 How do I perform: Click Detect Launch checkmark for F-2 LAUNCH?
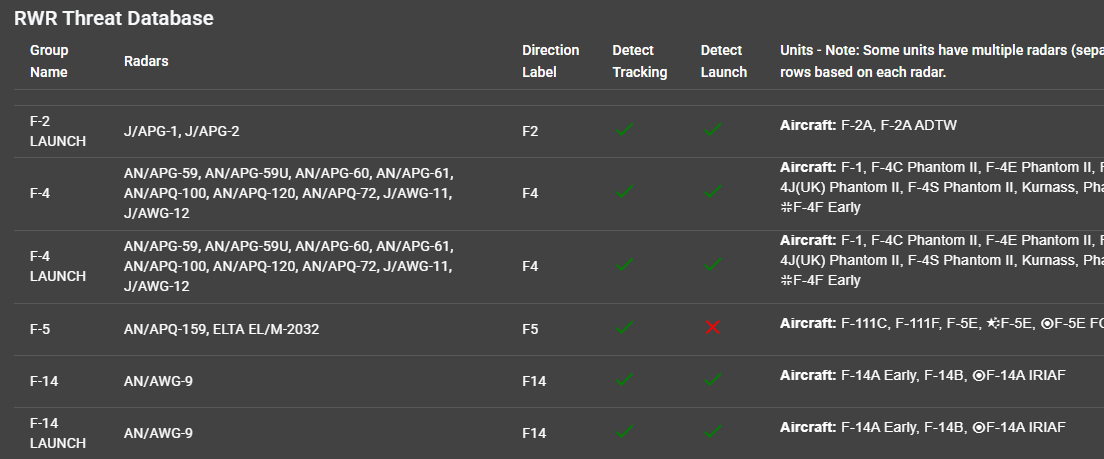pos(713,129)
